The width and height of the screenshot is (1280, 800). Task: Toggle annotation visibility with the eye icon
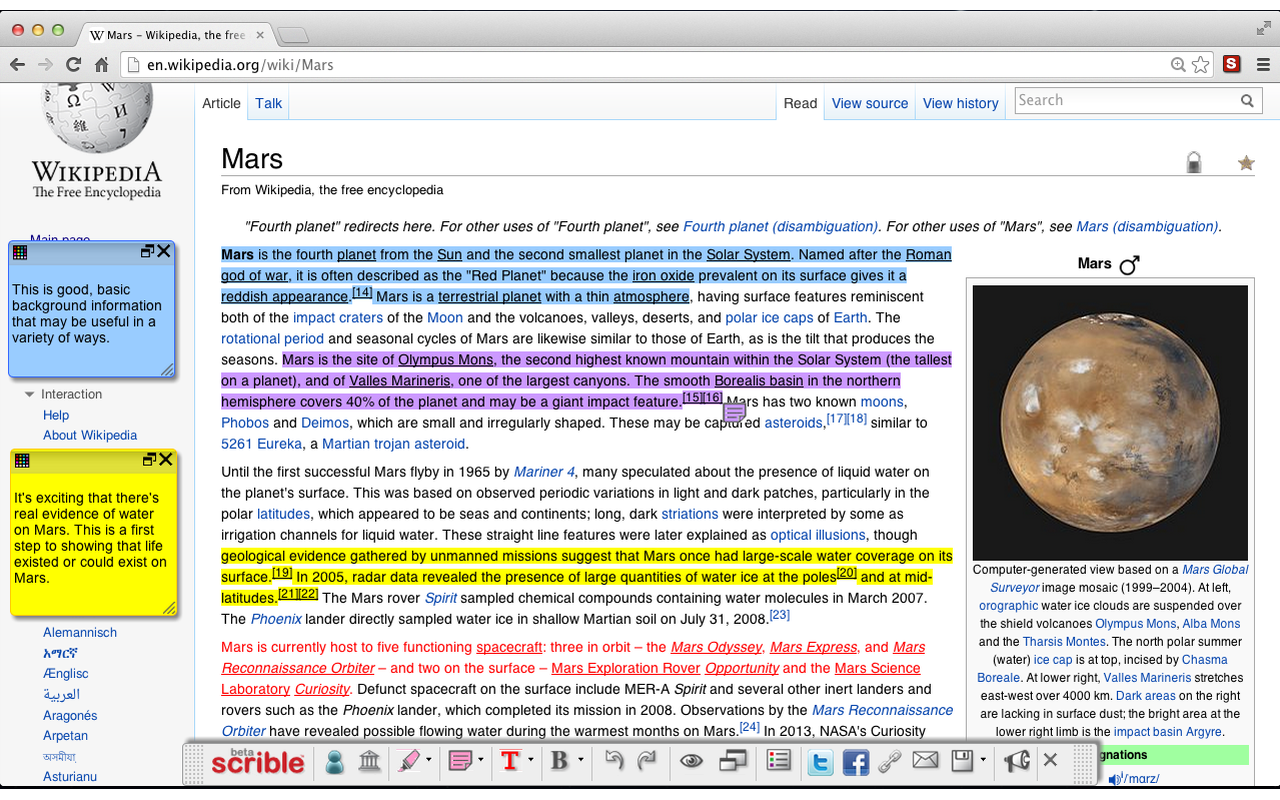coord(691,761)
